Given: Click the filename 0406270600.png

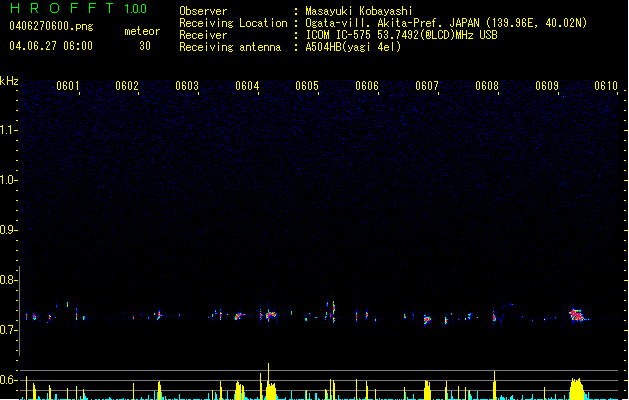Looking at the screenshot, I should [51, 27].
